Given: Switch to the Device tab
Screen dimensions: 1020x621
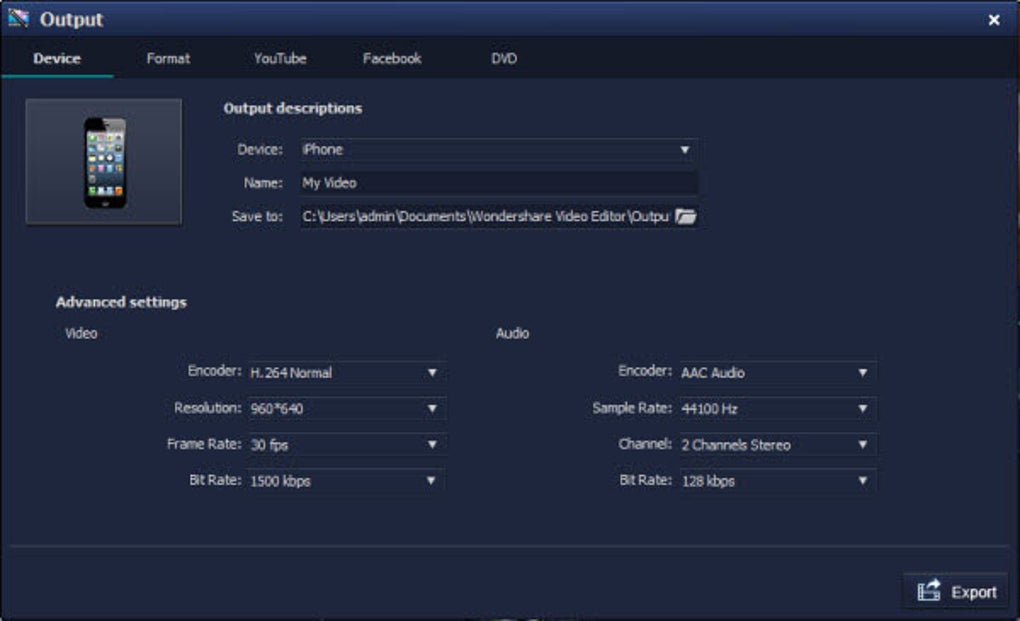Looking at the screenshot, I should [57, 59].
